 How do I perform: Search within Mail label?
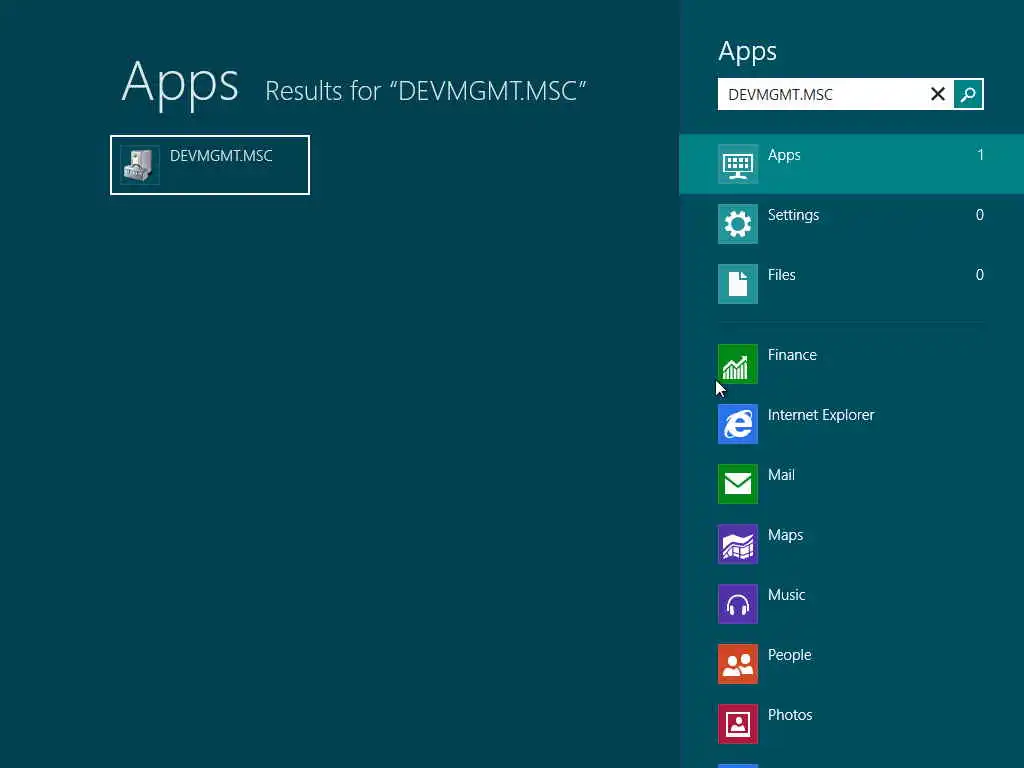click(x=781, y=475)
